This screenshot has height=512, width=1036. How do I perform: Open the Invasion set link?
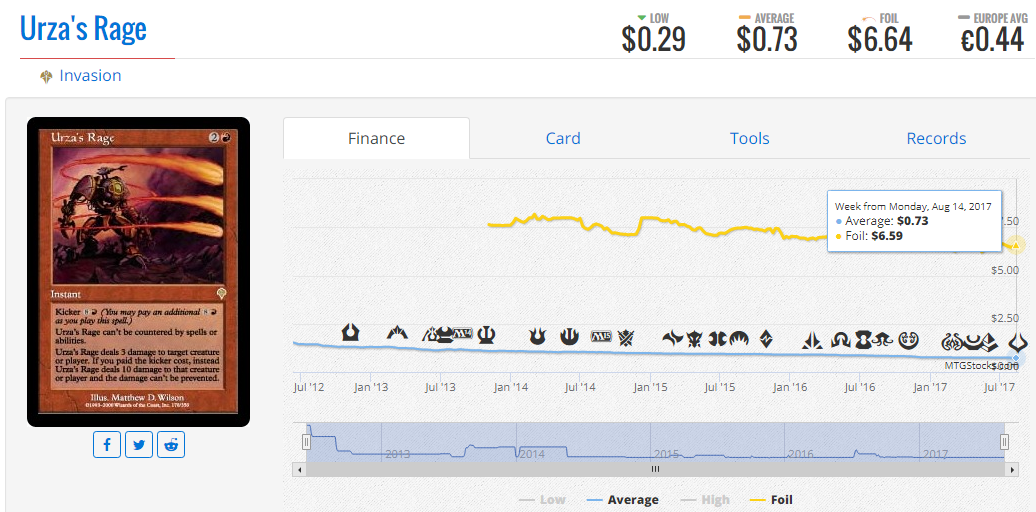(91, 75)
